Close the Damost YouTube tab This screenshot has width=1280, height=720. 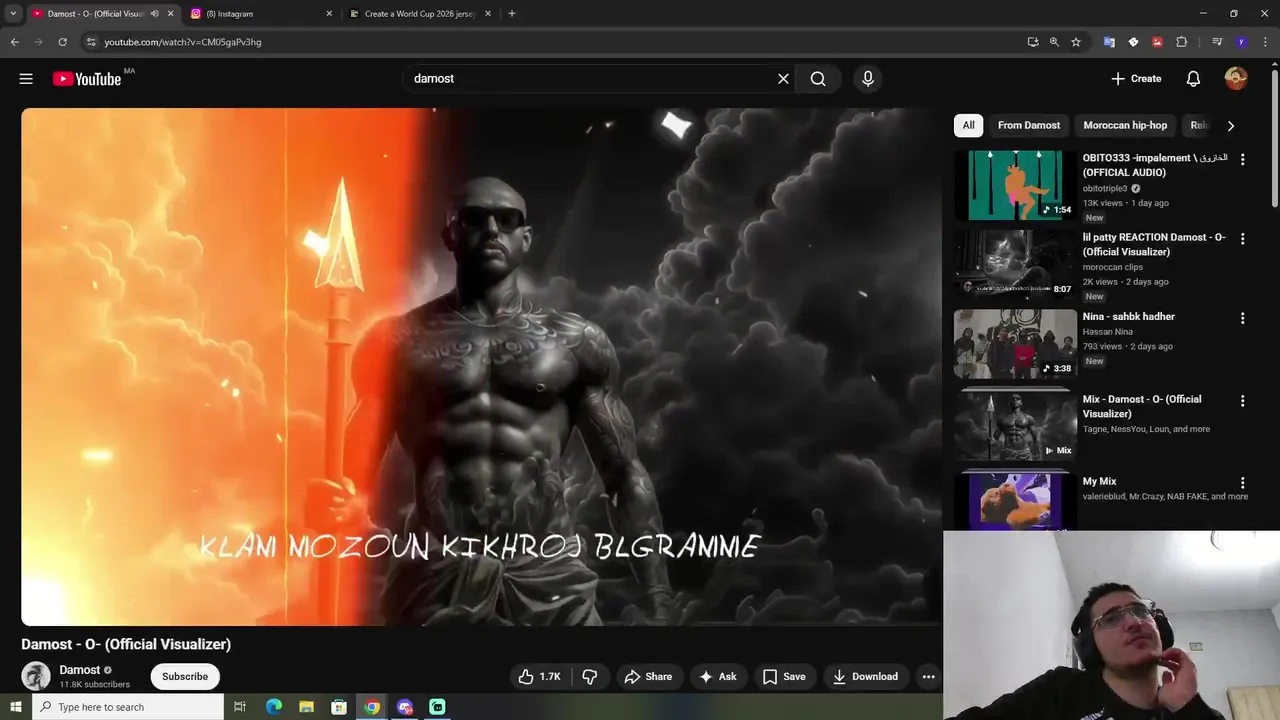[170, 14]
